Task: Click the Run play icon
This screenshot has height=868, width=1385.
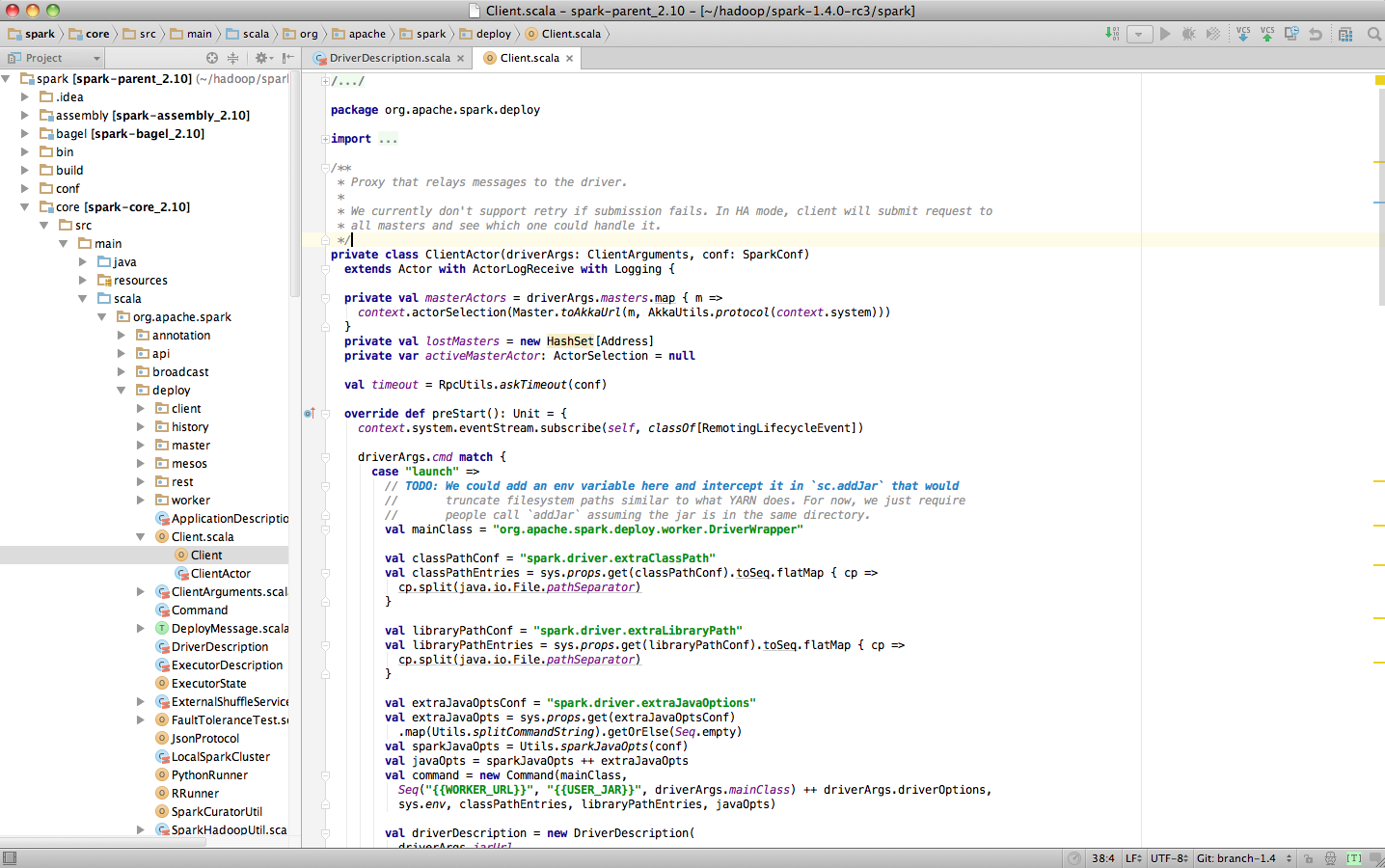Action: [1165, 34]
